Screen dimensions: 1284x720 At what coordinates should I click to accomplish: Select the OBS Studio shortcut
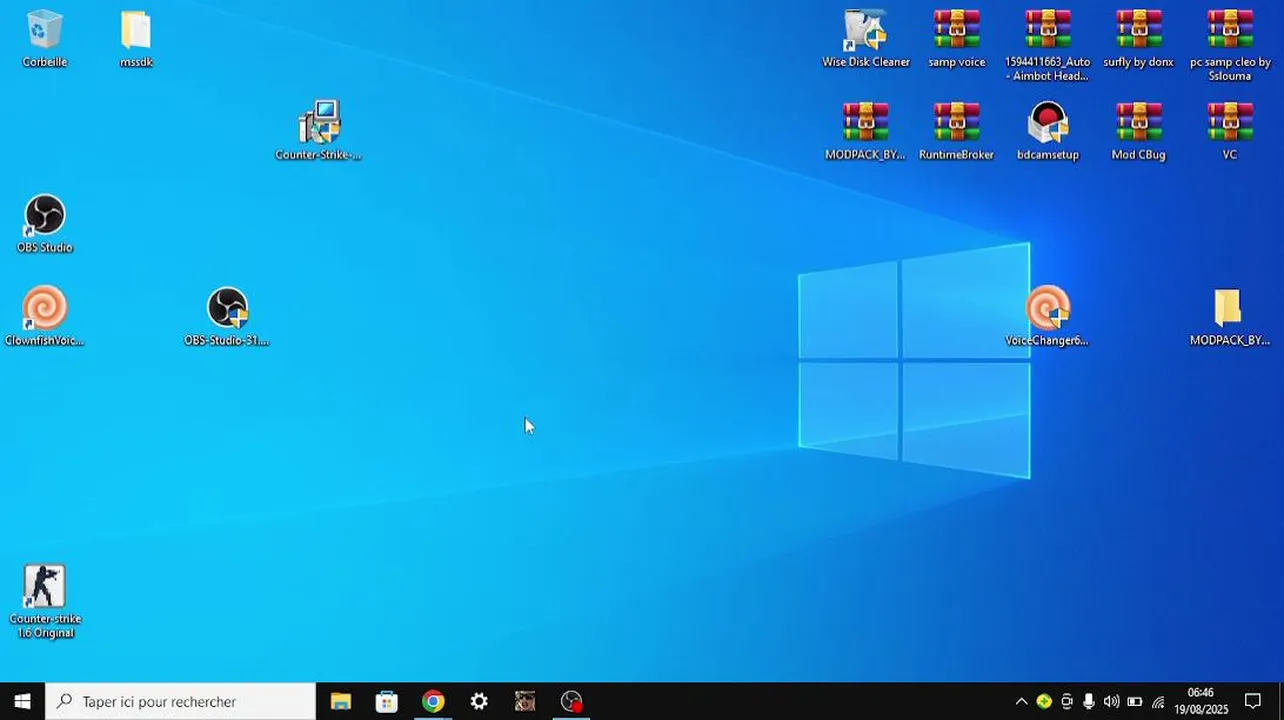[44, 223]
